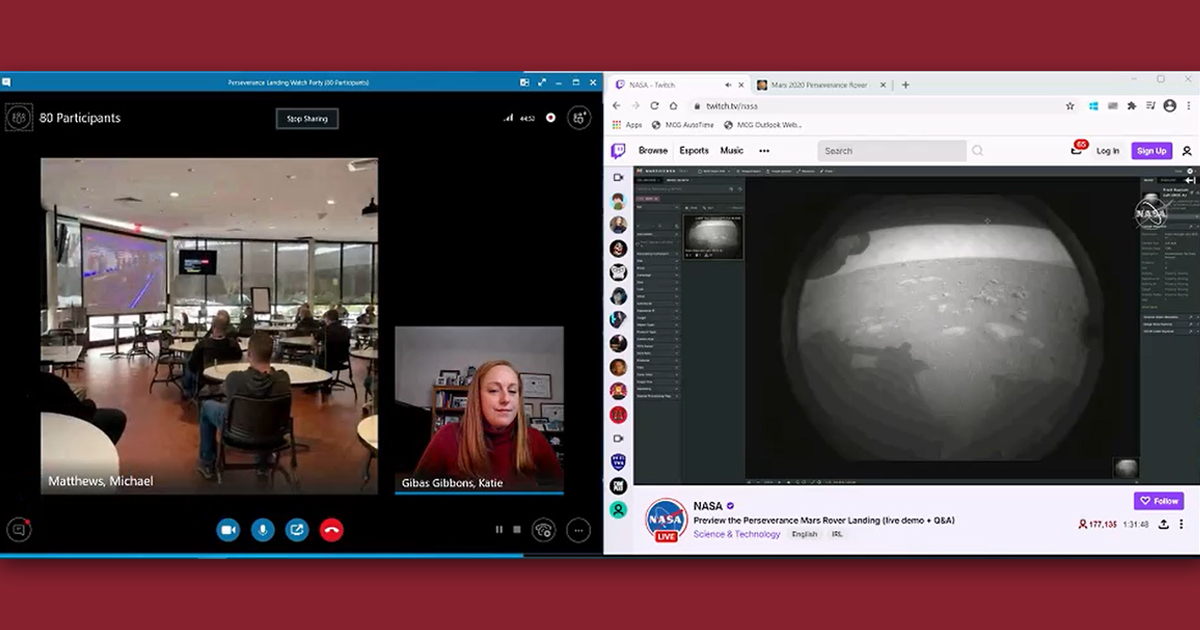1200x630 pixels.
Task: Open the NASA channel avatar
Action: [x=666, y=520]
